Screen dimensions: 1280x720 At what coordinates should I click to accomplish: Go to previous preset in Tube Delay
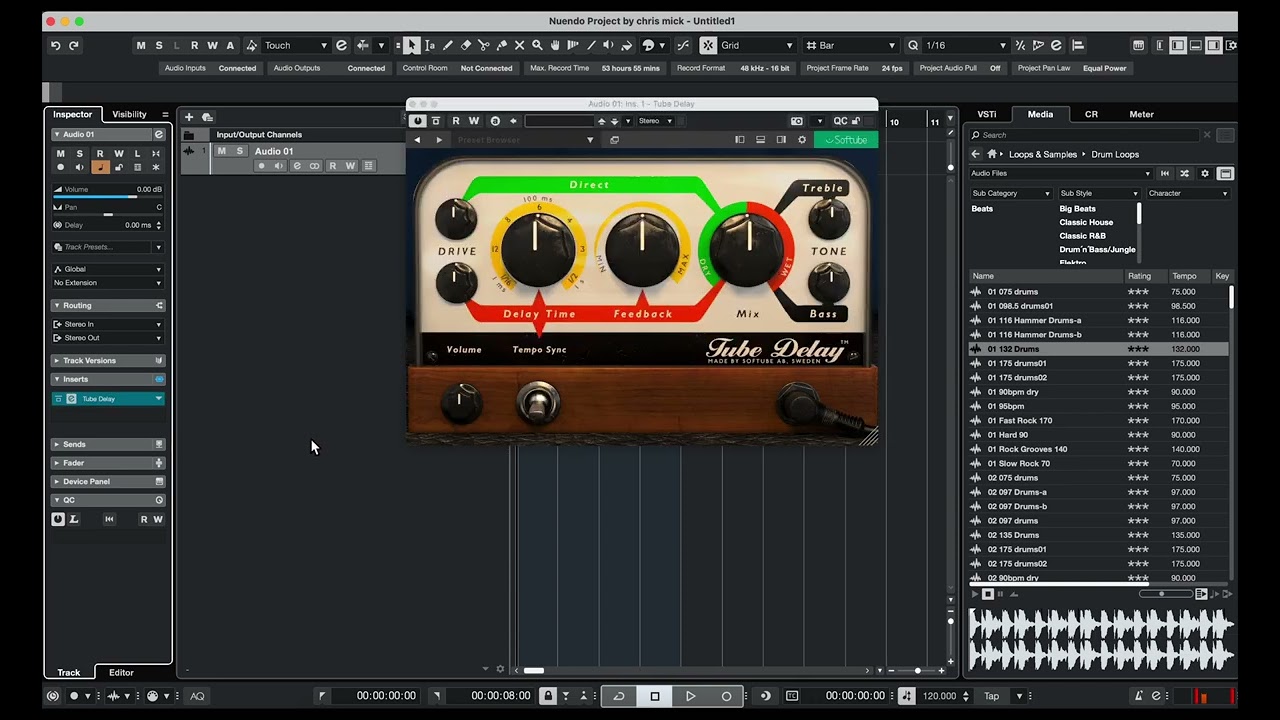coord(418,140)
